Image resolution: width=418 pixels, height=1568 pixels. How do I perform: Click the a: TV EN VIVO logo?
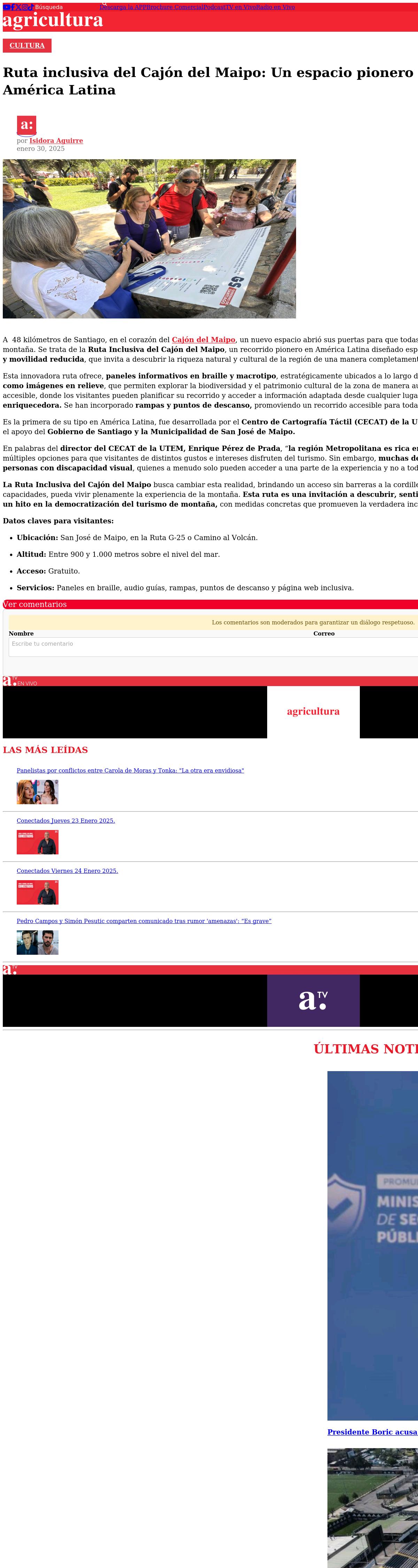click(20, 681)
